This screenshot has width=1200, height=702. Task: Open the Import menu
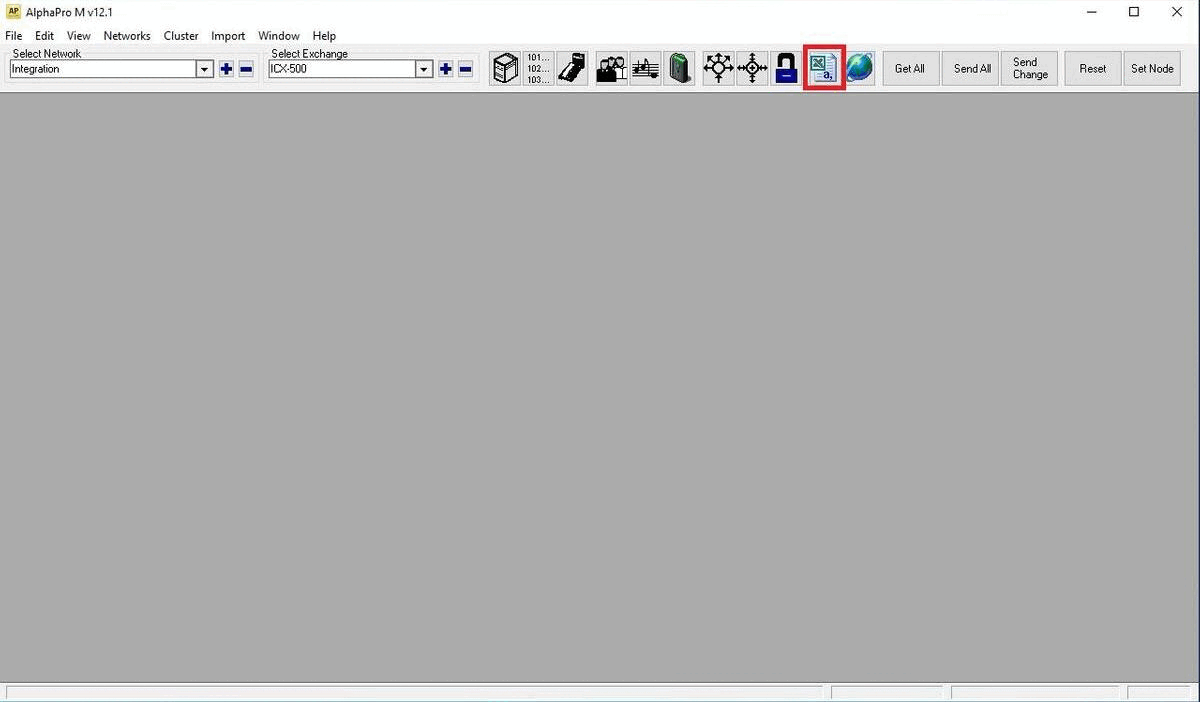[228, 36]
